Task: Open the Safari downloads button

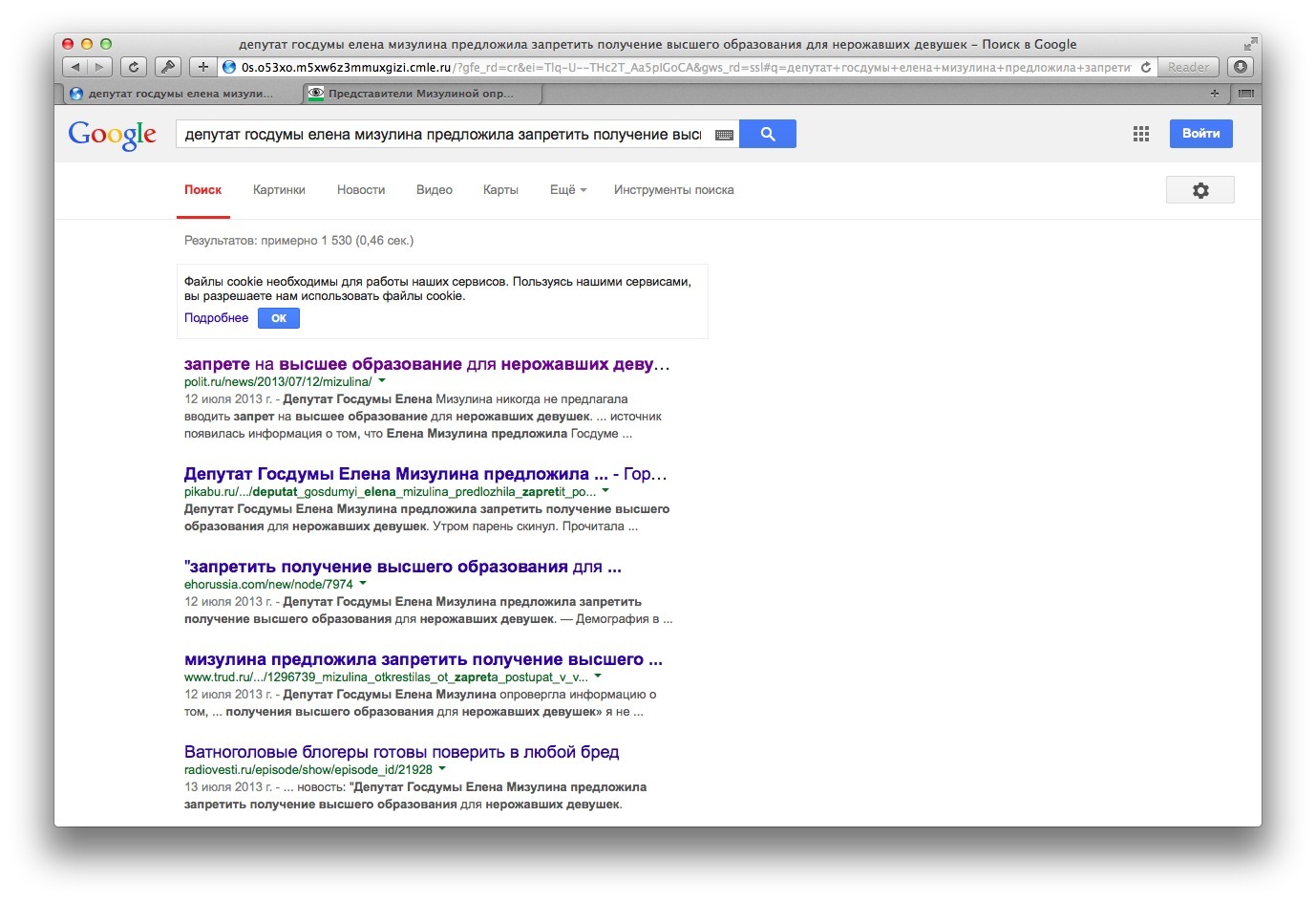Action: click(x=1240, y=67)
